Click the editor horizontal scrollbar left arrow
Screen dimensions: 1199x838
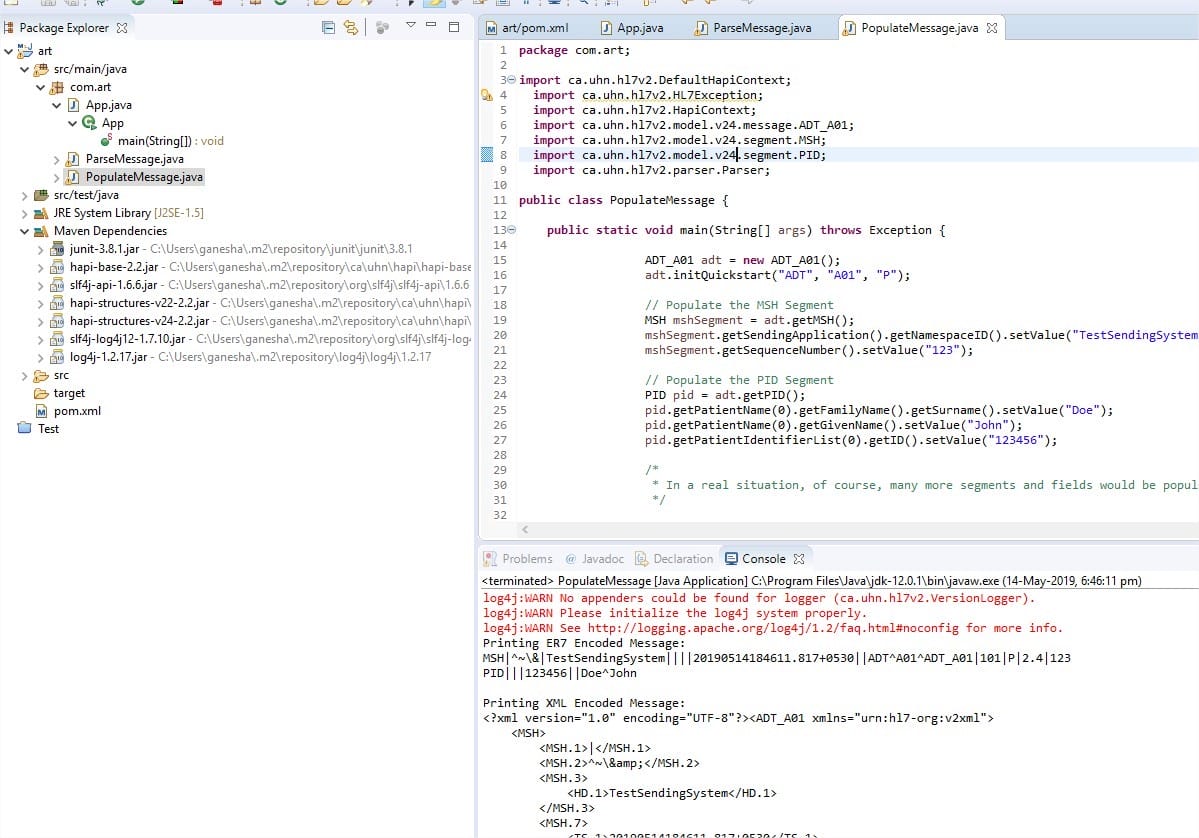tap(525, 529)
